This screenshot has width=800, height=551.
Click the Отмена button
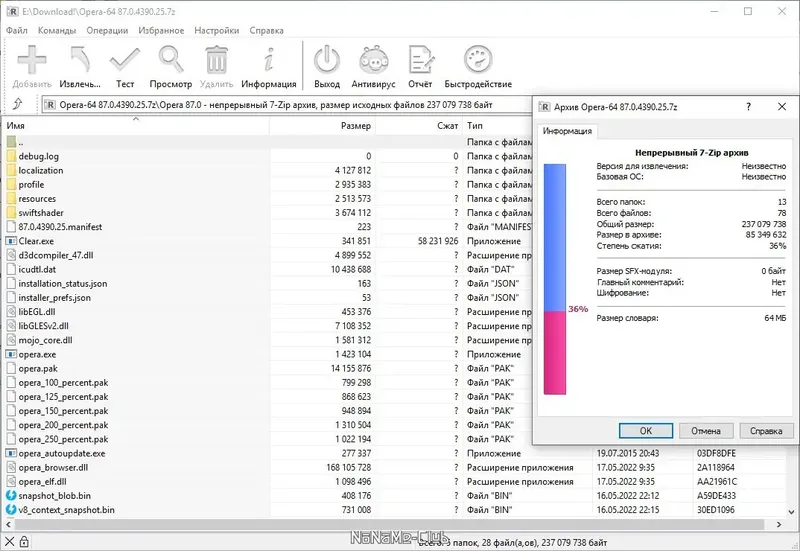pyautogui.click(x=706, y=431)
